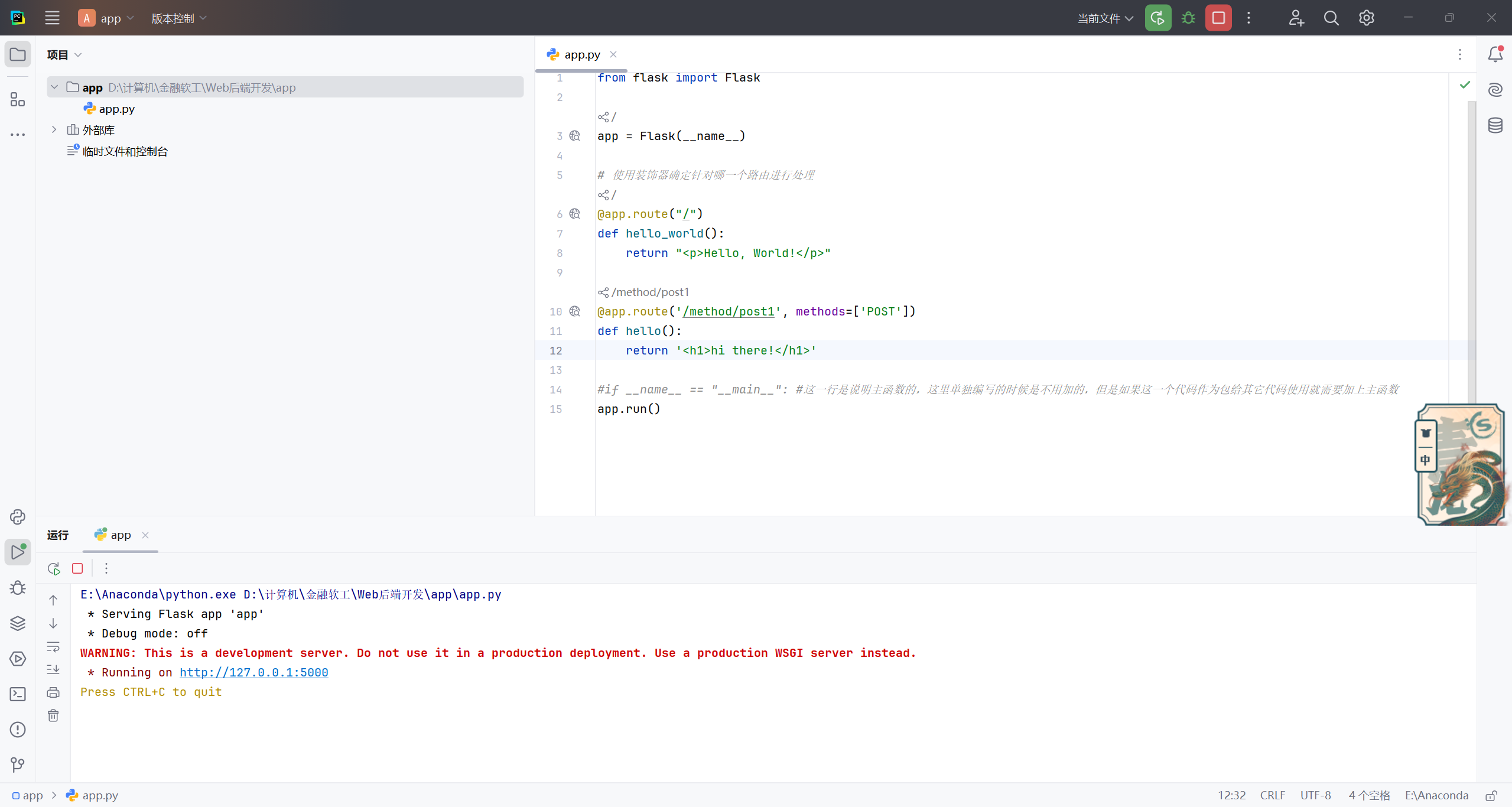
Task: Click the Debug bug icon in top toolbar
Action: pos(1188,18)
